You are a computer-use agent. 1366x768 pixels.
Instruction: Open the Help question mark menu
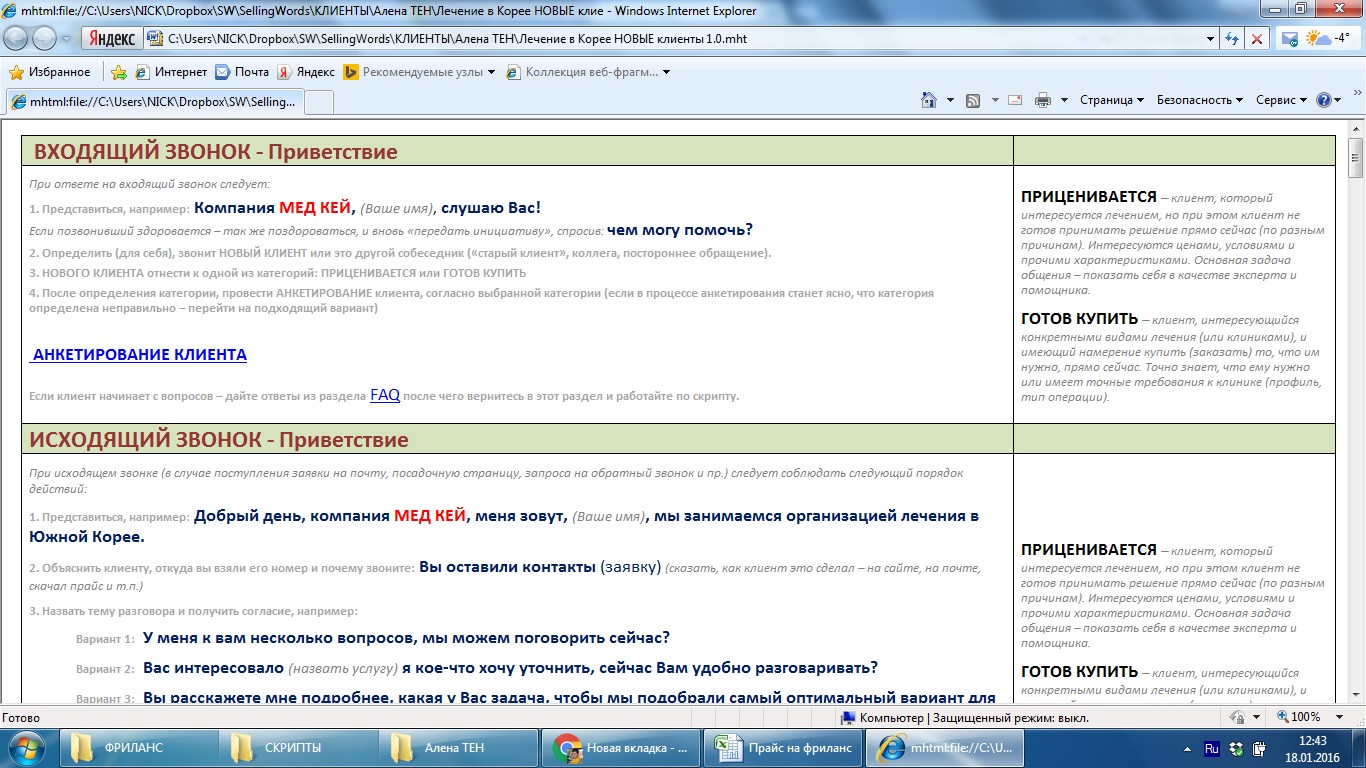point(1329,100)
